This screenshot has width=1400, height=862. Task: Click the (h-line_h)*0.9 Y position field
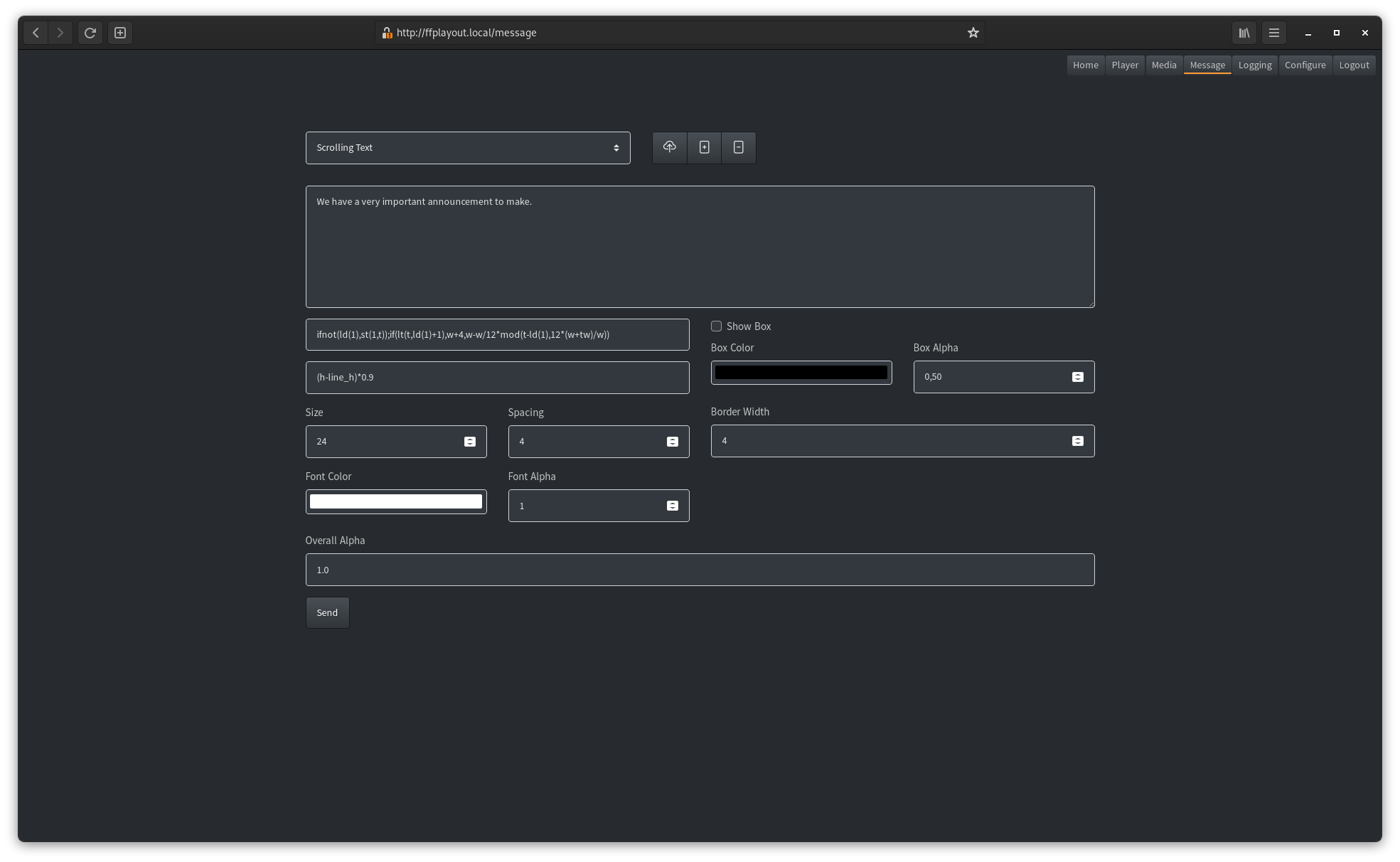(x=498, y=378)
